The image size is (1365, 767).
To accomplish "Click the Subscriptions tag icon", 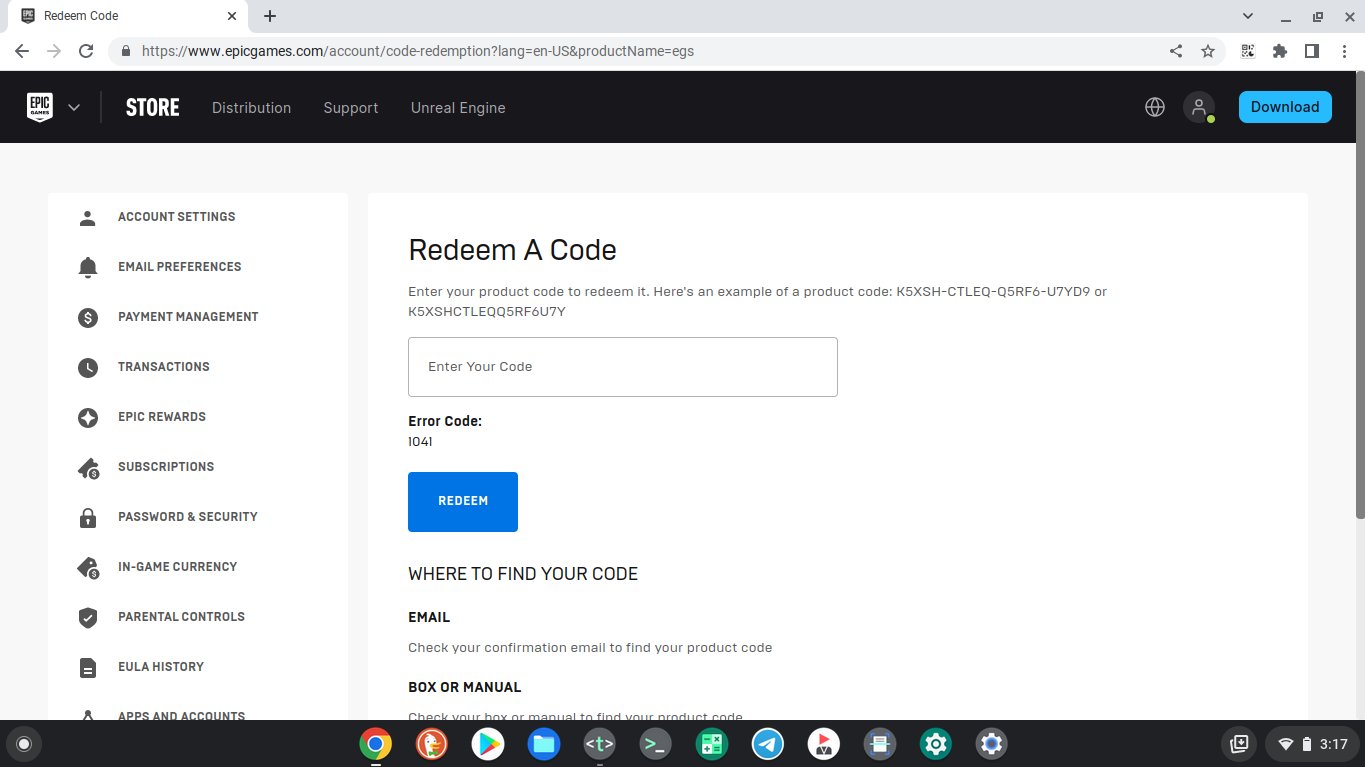I will (x=88, y=468).
